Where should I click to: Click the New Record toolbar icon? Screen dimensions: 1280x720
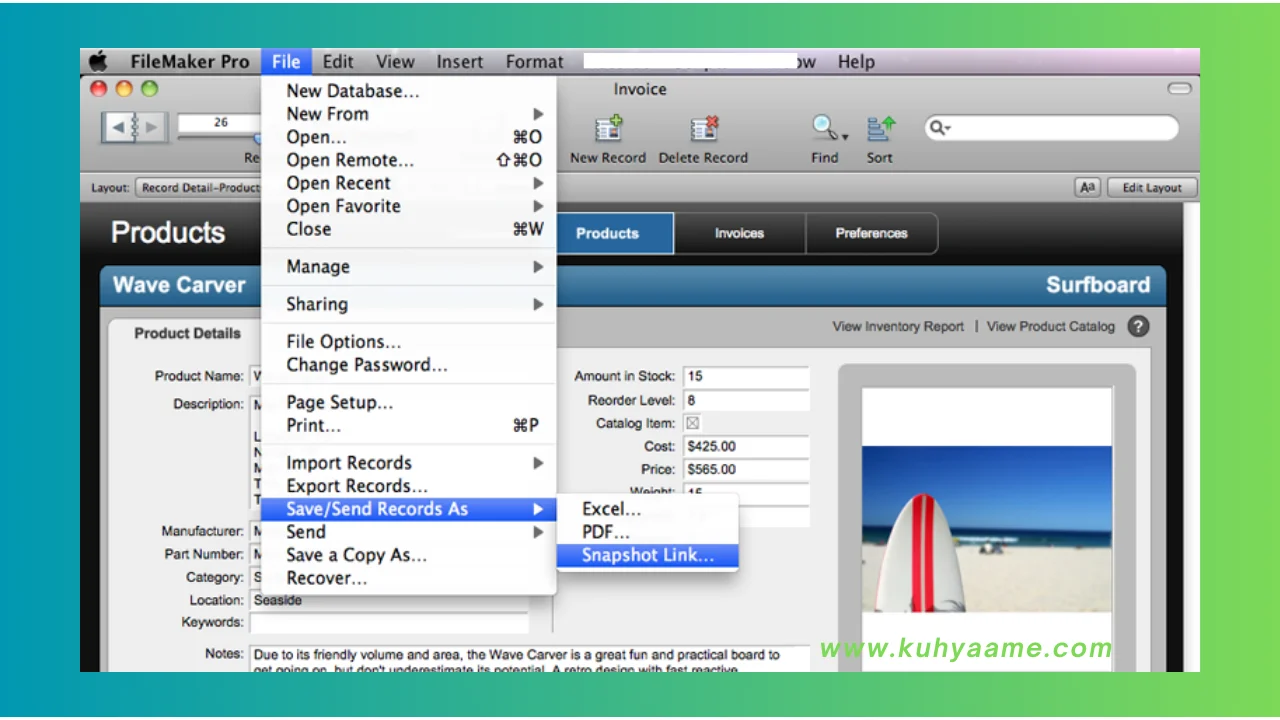coord(608,129)
